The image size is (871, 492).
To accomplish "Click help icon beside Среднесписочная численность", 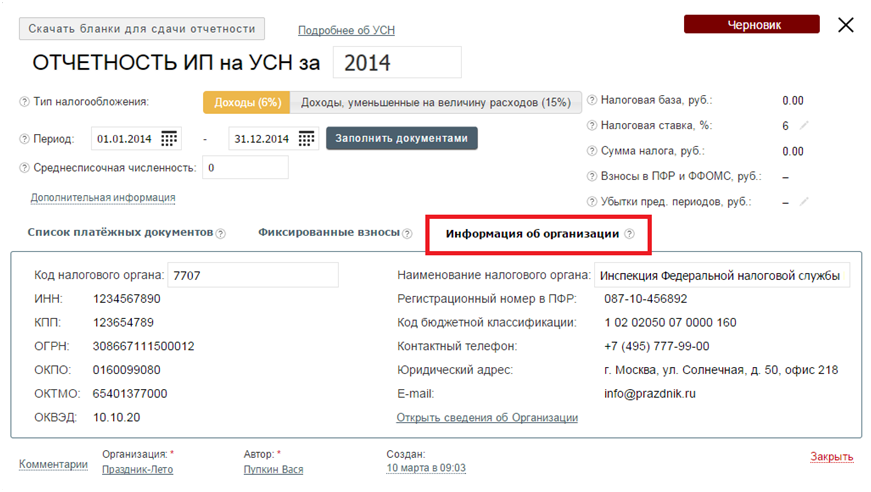I will coord(24,168).
